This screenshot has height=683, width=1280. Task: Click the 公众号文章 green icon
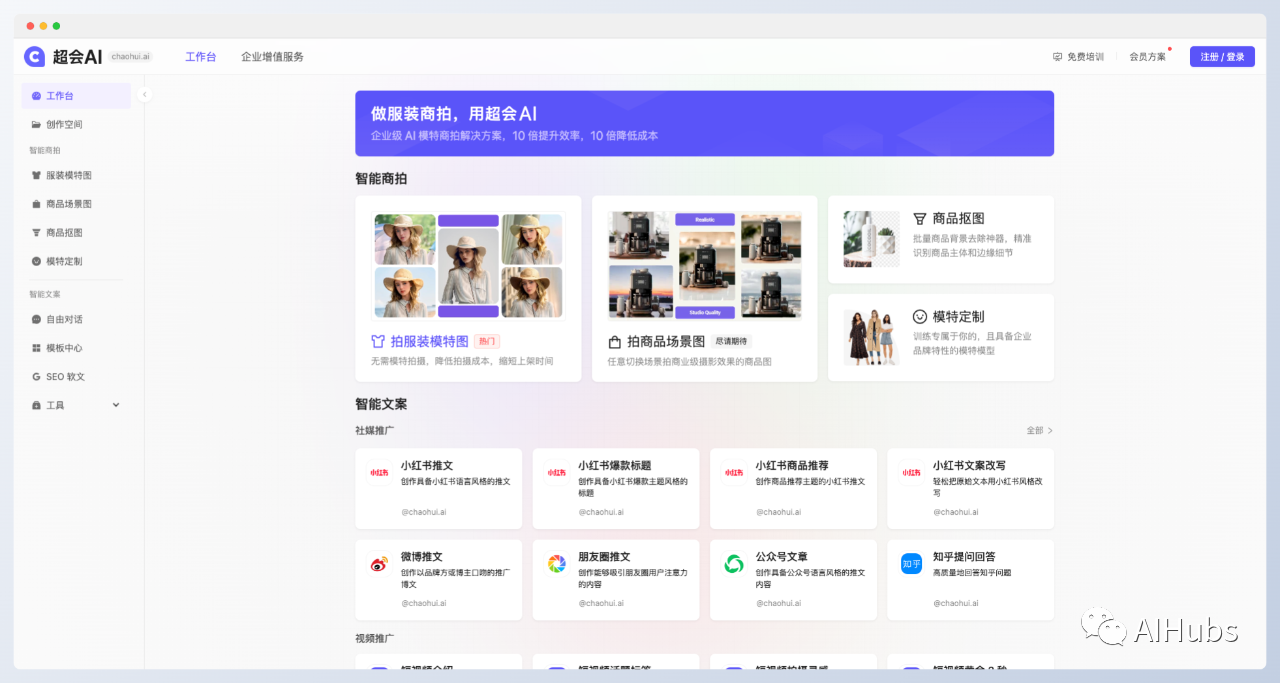point(734,564)
